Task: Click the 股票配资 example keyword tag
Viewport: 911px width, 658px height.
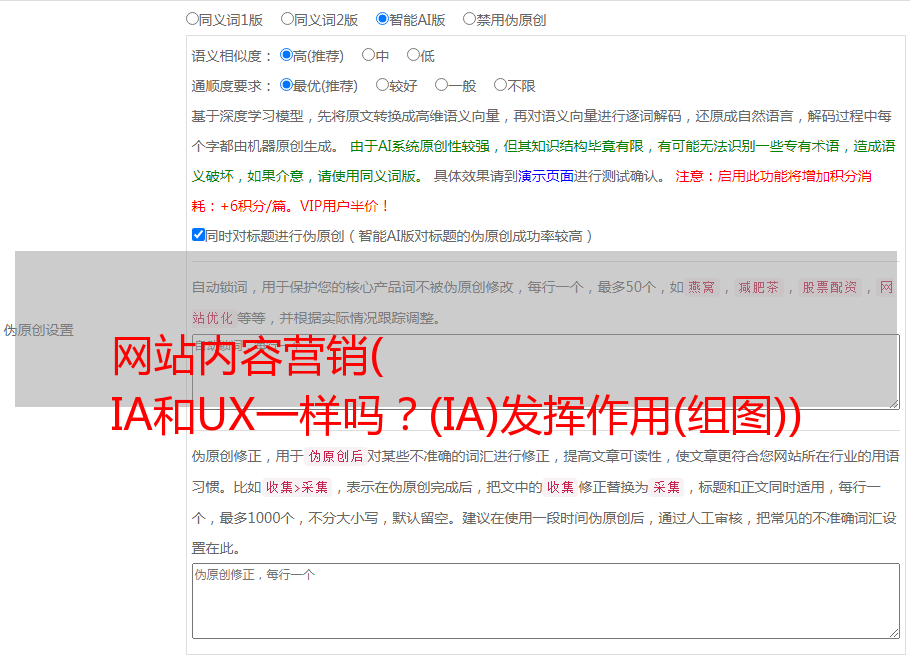Action: 830,287
